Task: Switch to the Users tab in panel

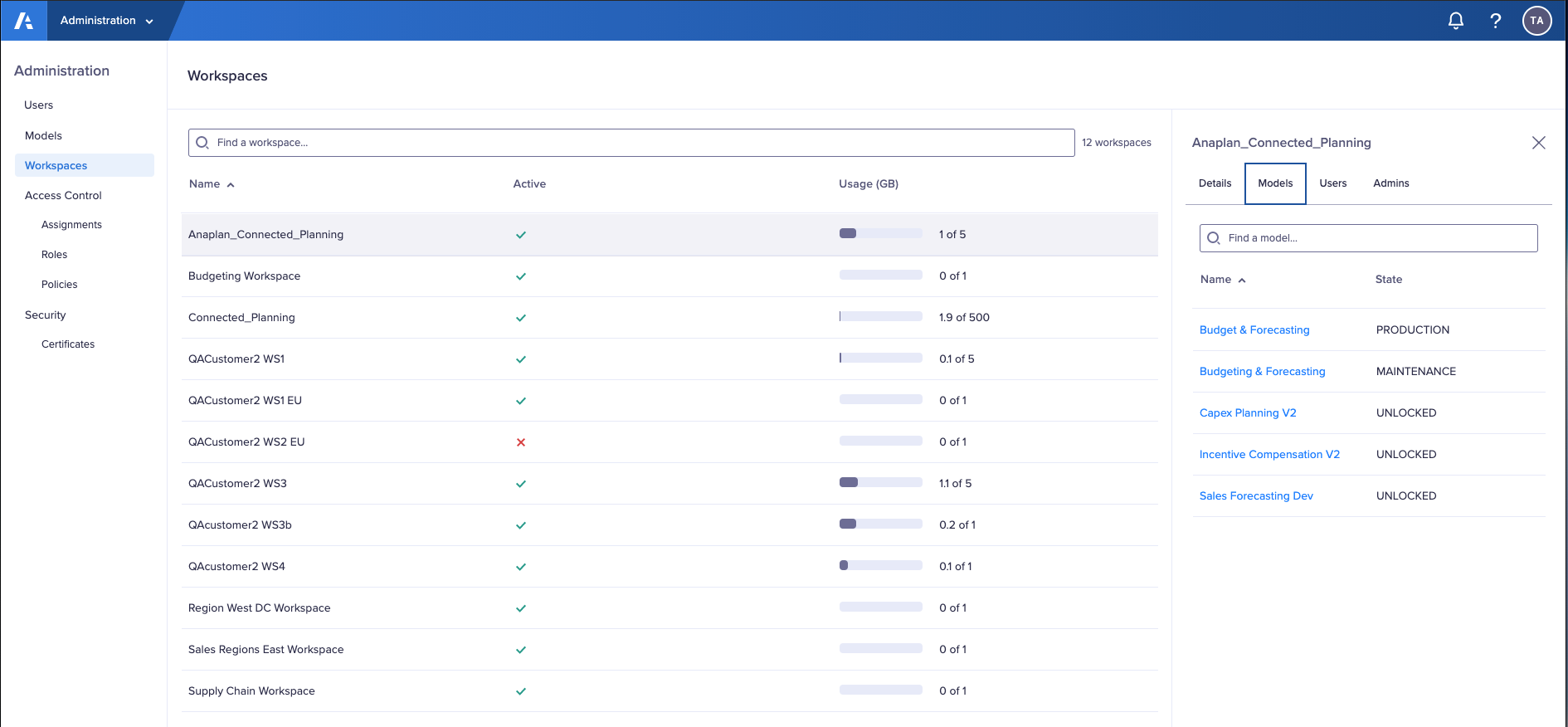Action: click(1333, 183)
